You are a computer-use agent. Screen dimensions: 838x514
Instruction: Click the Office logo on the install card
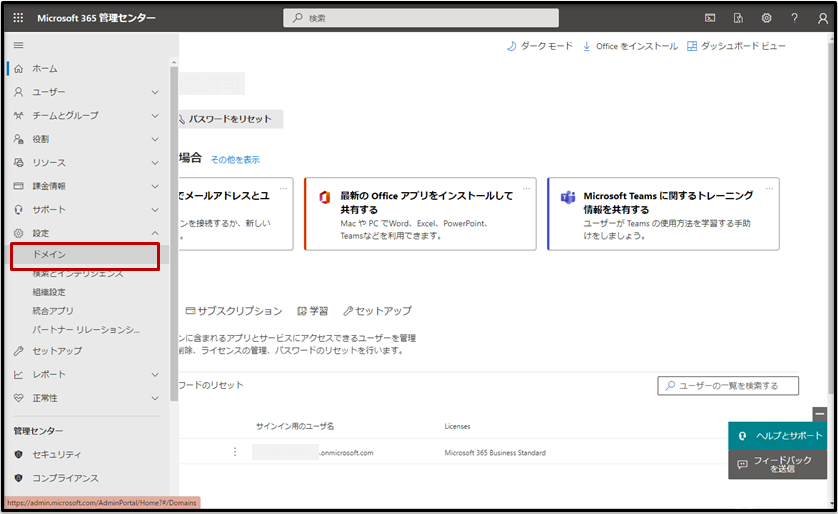pyautogui.click(x=324, y=197)
